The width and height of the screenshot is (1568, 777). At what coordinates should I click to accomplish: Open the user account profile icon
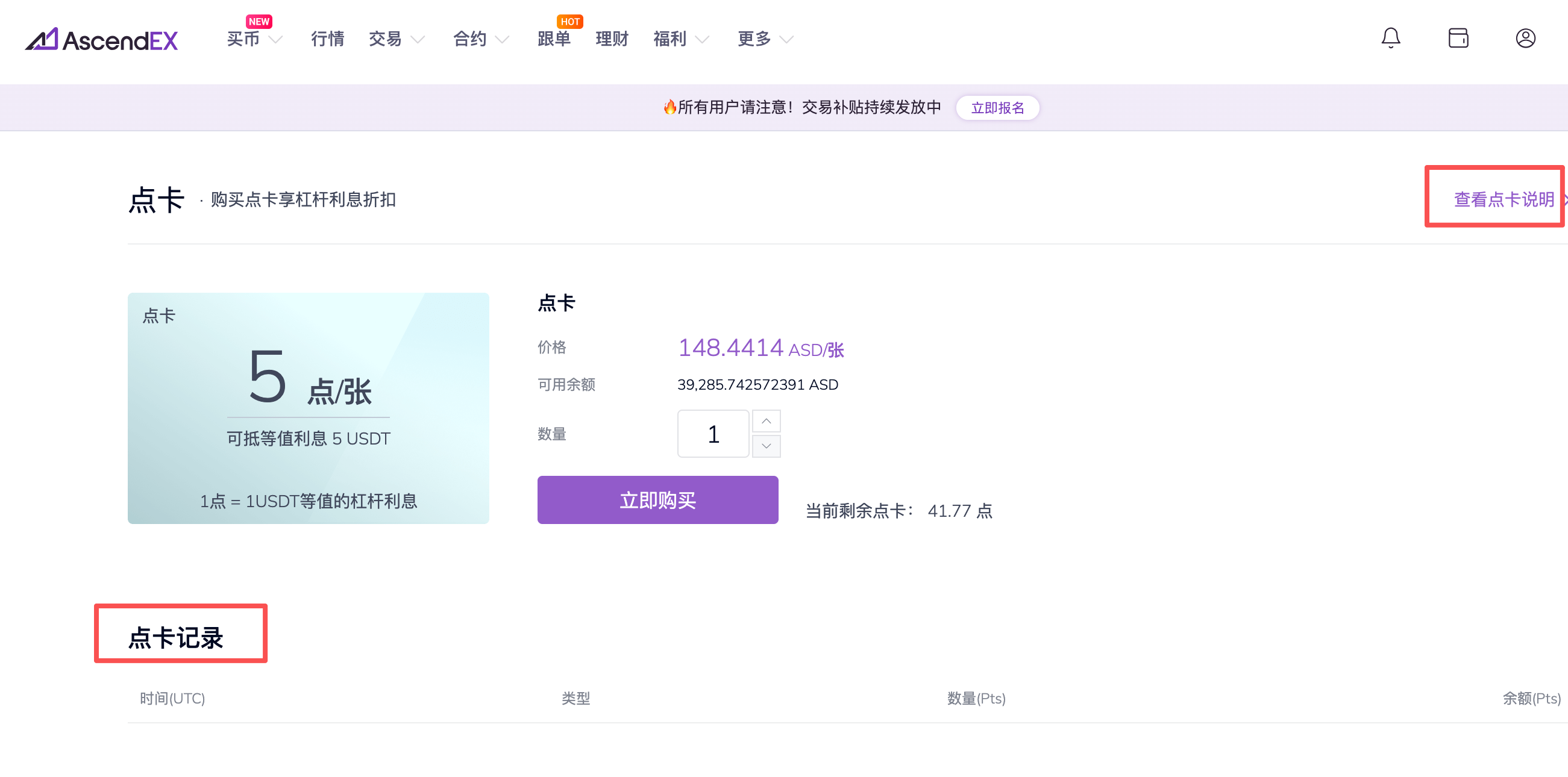click(1525, 39)
